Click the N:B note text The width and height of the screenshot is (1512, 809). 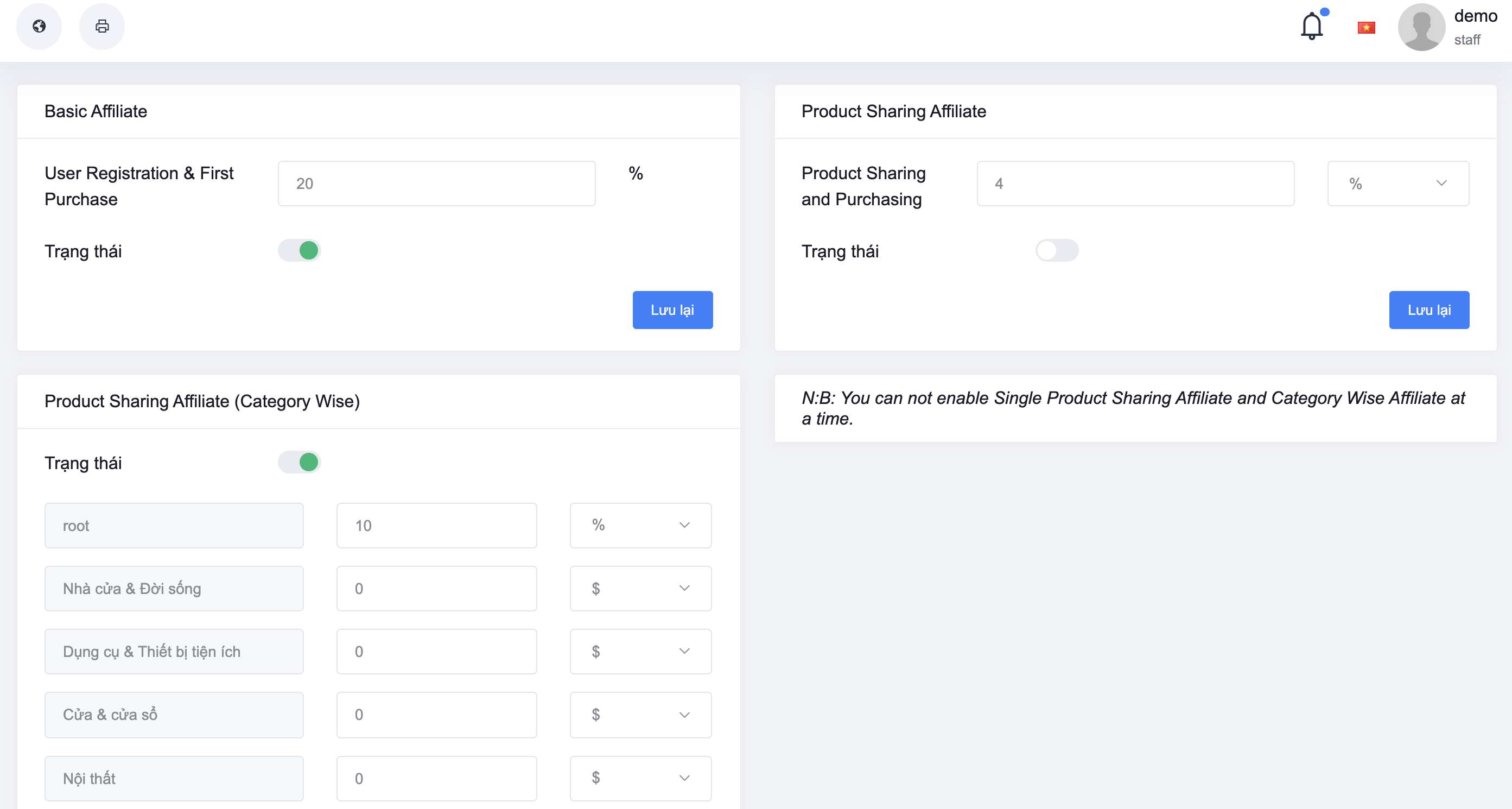(x=1133, y=408)
